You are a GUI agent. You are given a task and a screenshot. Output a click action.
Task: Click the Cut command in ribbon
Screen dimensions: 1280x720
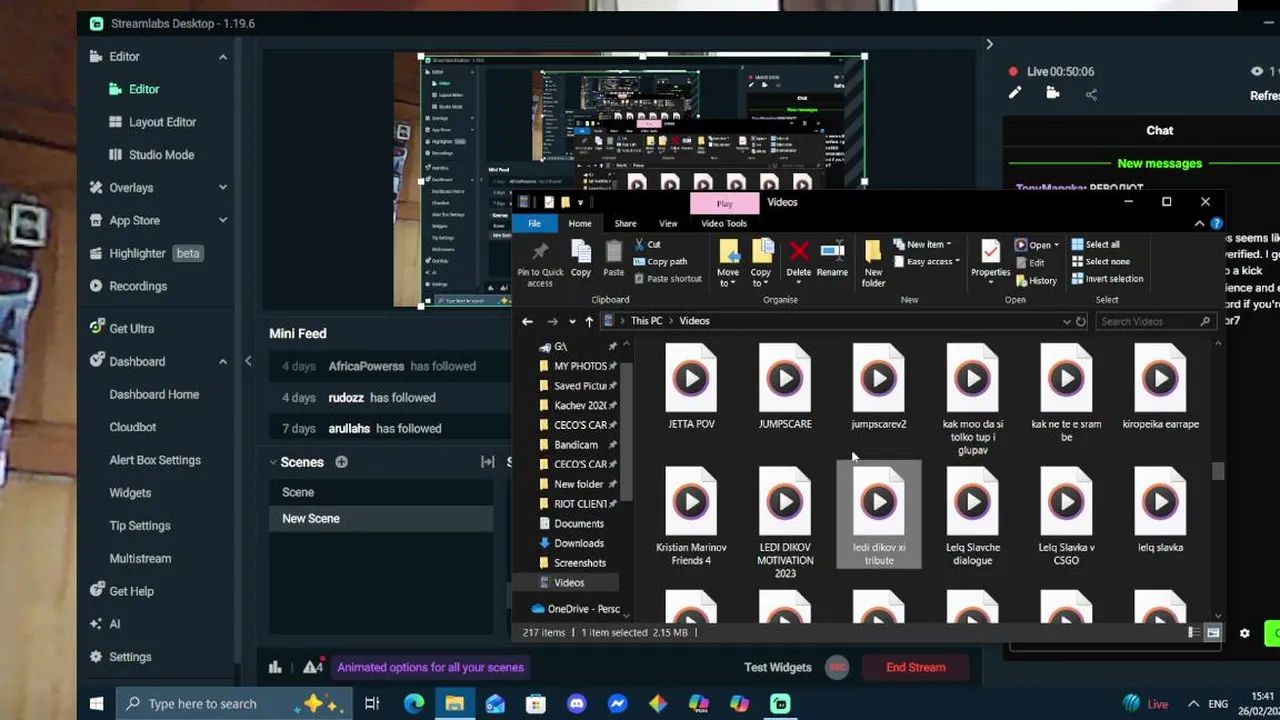click(646, 244)
